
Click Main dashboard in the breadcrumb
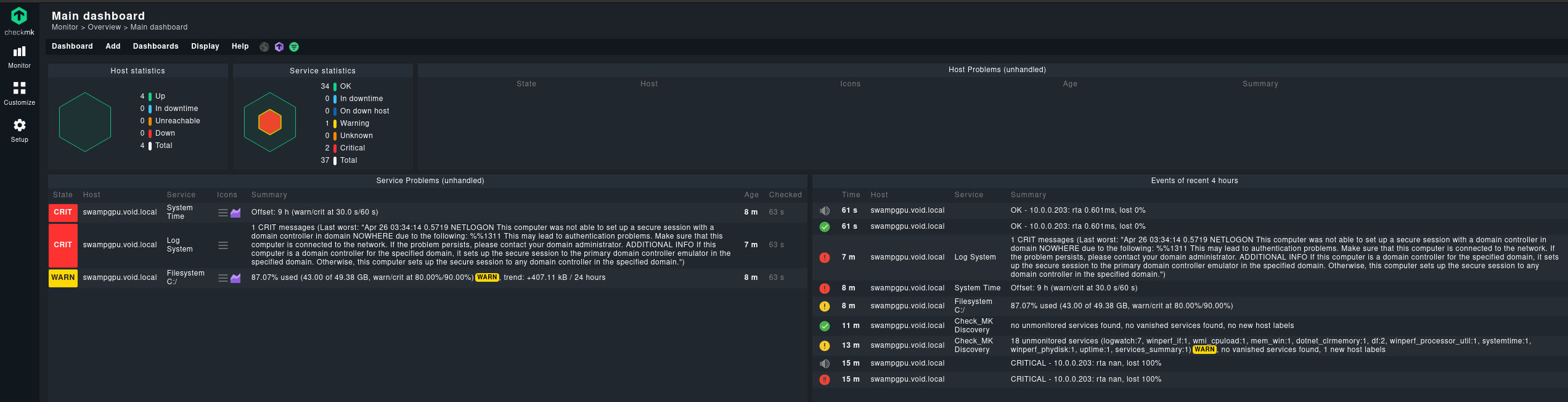pyautogui.click(x=159, y=27)
